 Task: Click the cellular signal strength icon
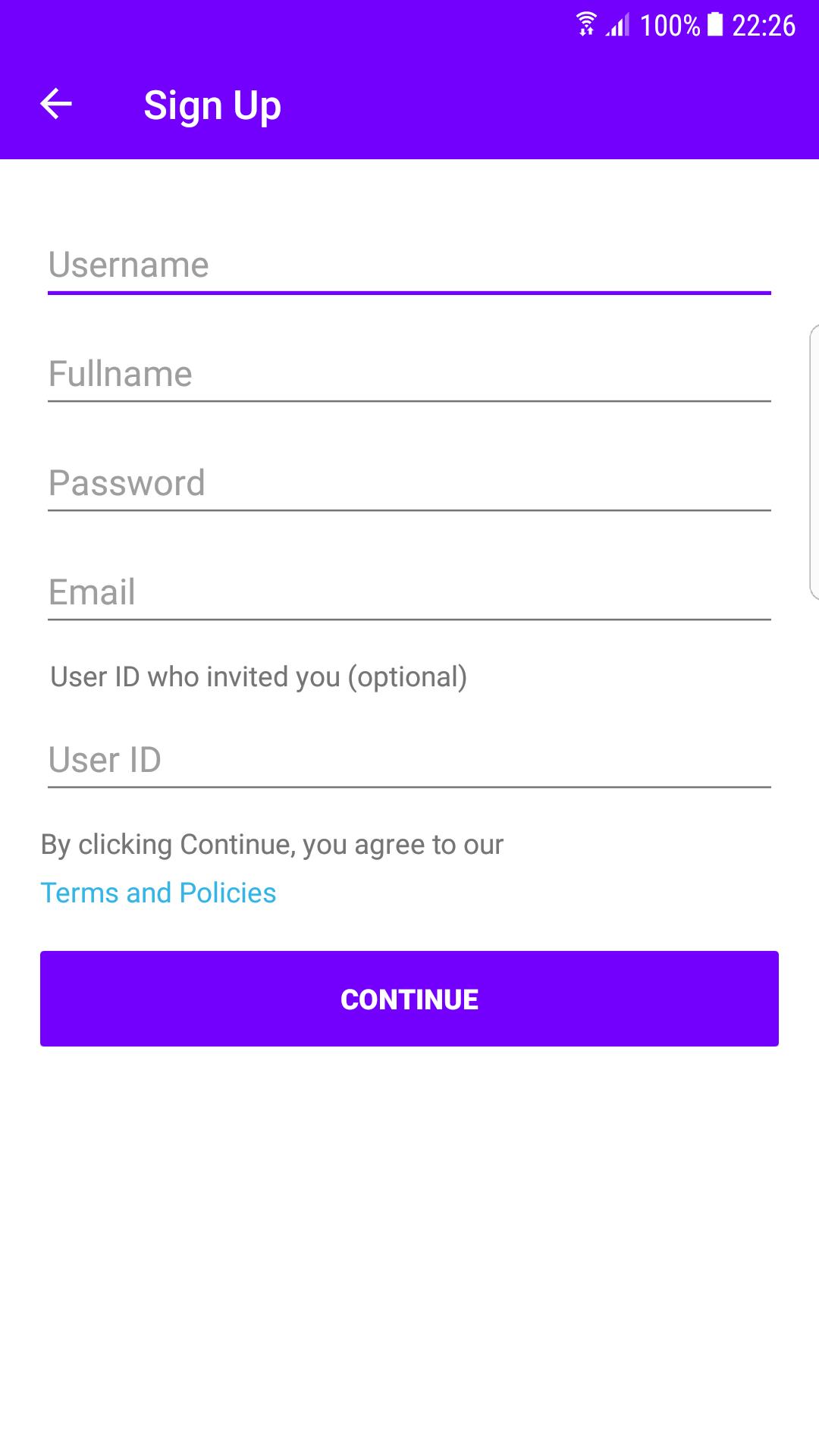click(x=618, y=26)
